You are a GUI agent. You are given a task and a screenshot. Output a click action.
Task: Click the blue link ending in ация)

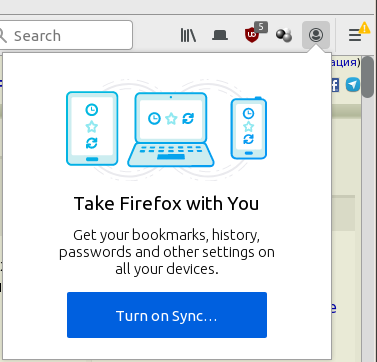coord(346,63)
